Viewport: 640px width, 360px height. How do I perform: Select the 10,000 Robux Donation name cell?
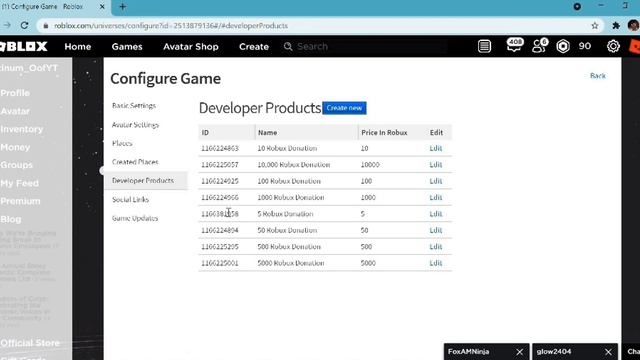[x=294, y=164]
